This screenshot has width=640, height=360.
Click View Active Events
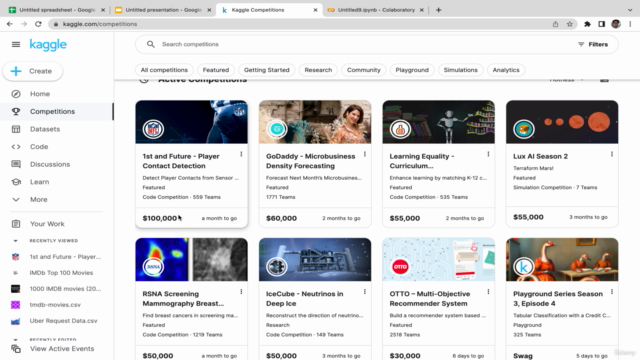point(62,349)
